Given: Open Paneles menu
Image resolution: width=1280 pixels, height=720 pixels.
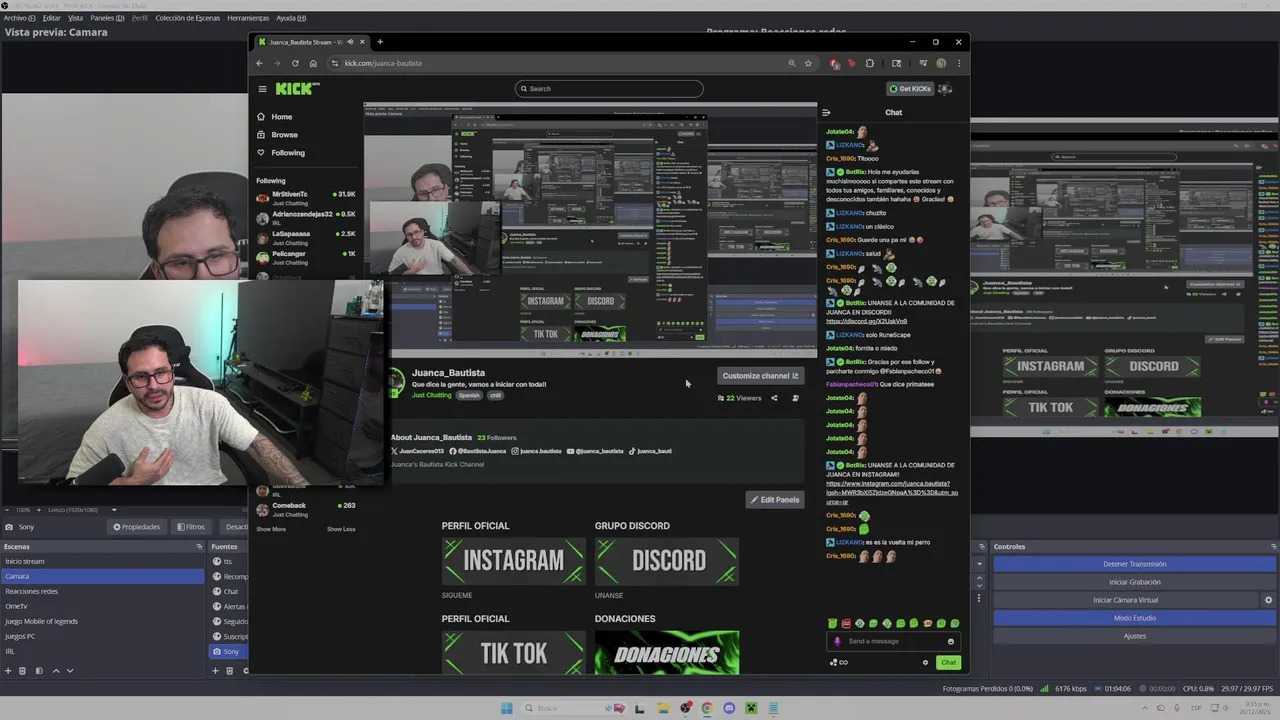Looking at the screenshot, I should [x=107, y=18].
